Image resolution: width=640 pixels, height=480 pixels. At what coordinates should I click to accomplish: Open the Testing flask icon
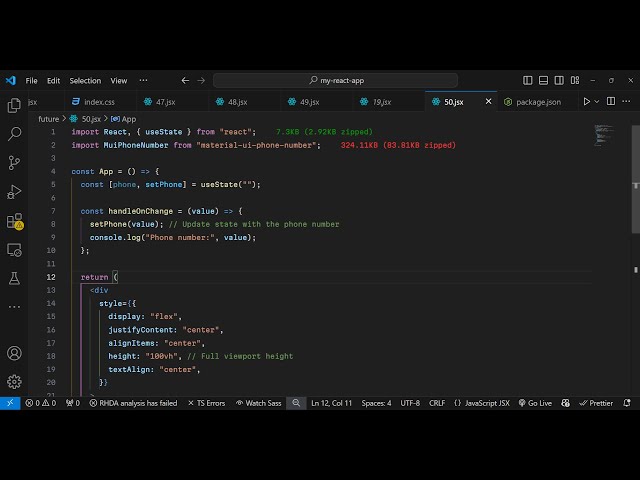pyautogui.click(x=14, y=278)
